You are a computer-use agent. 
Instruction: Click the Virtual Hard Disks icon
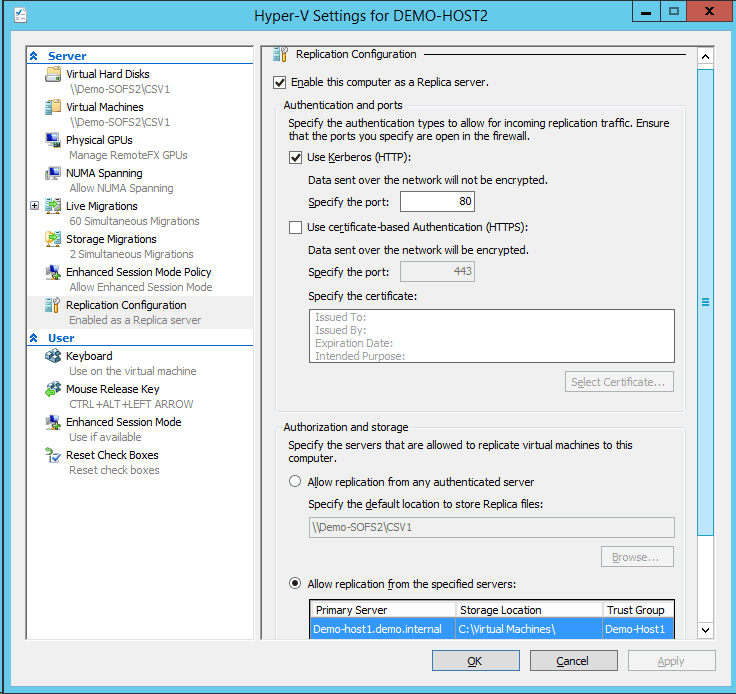(53, 74)
